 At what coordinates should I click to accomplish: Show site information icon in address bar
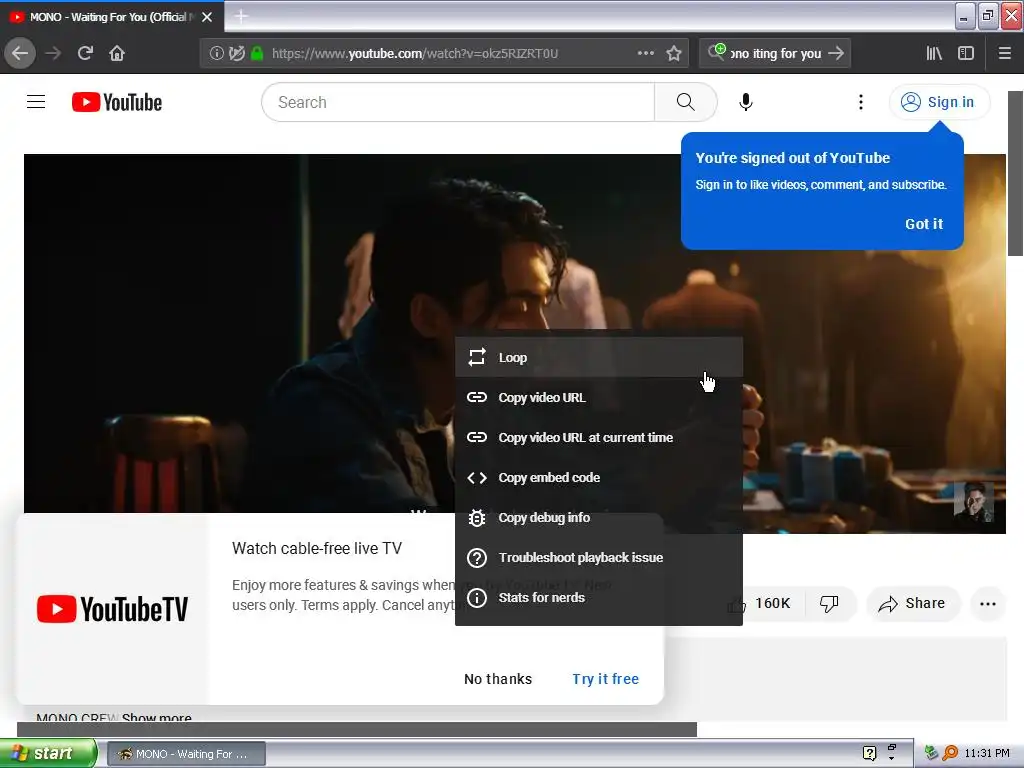pos(216,53)
